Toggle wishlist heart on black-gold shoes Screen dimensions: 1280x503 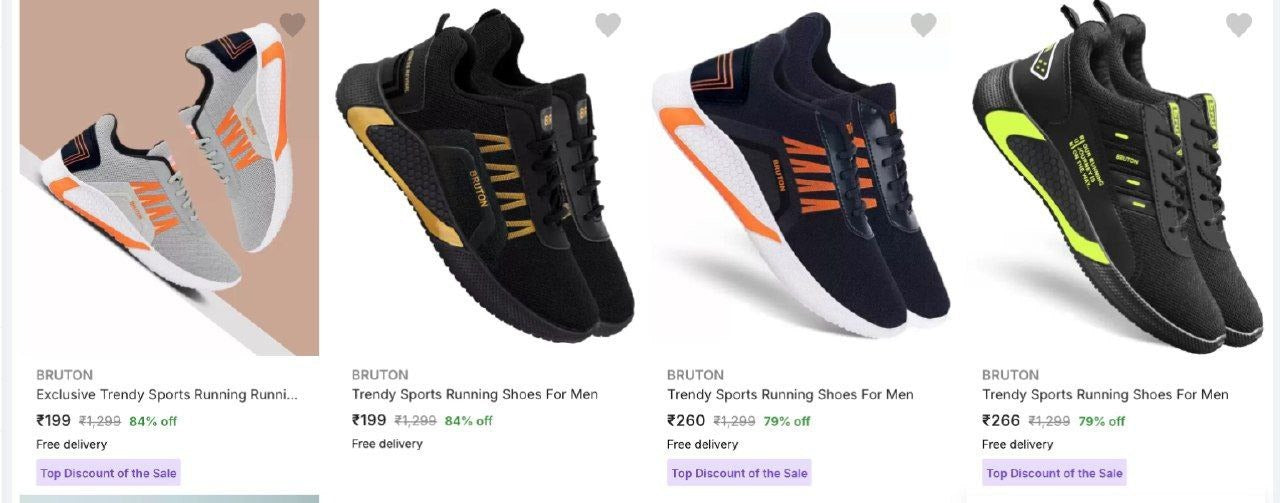(608, 25)
